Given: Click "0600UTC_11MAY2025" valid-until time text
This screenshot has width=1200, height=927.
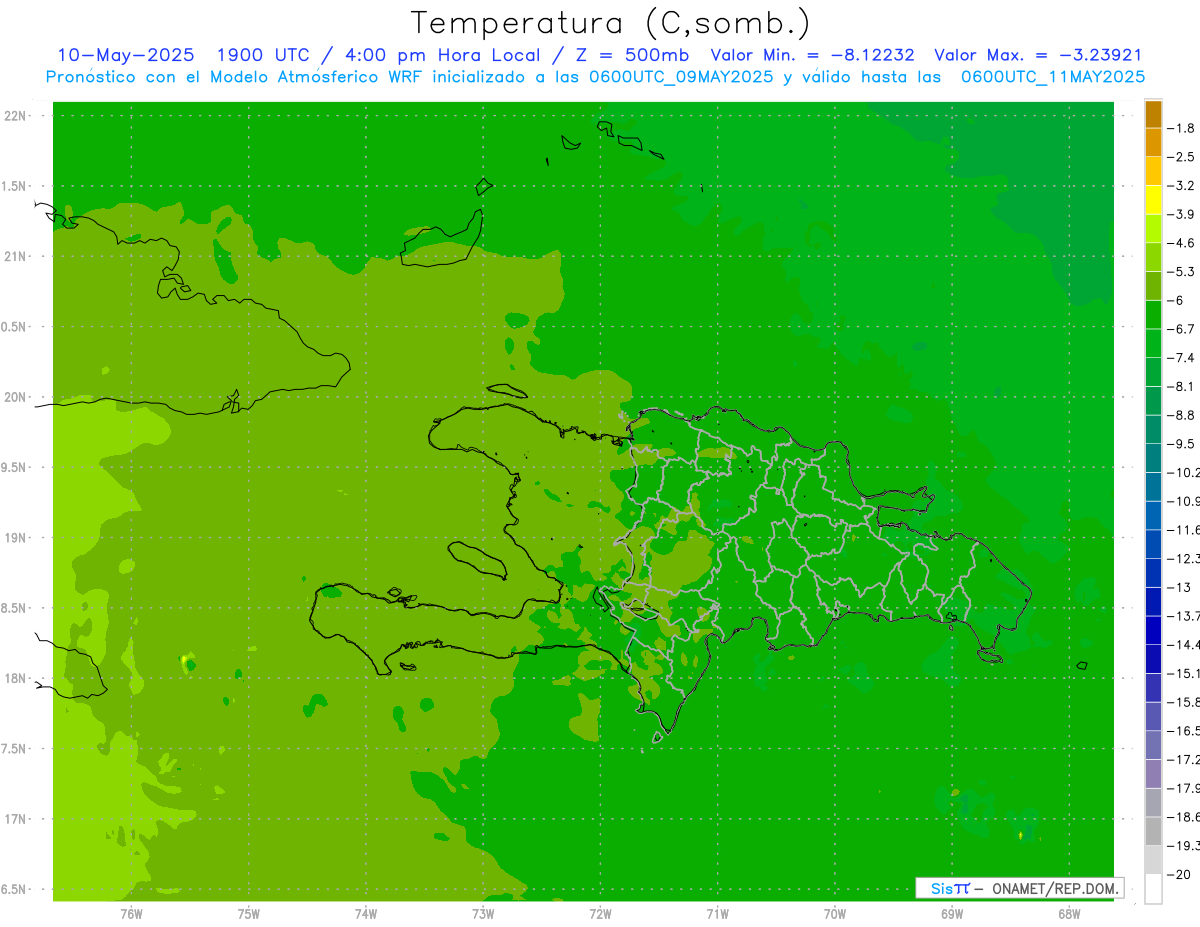Looking at the screenshot, I should tap(1053, 76).
